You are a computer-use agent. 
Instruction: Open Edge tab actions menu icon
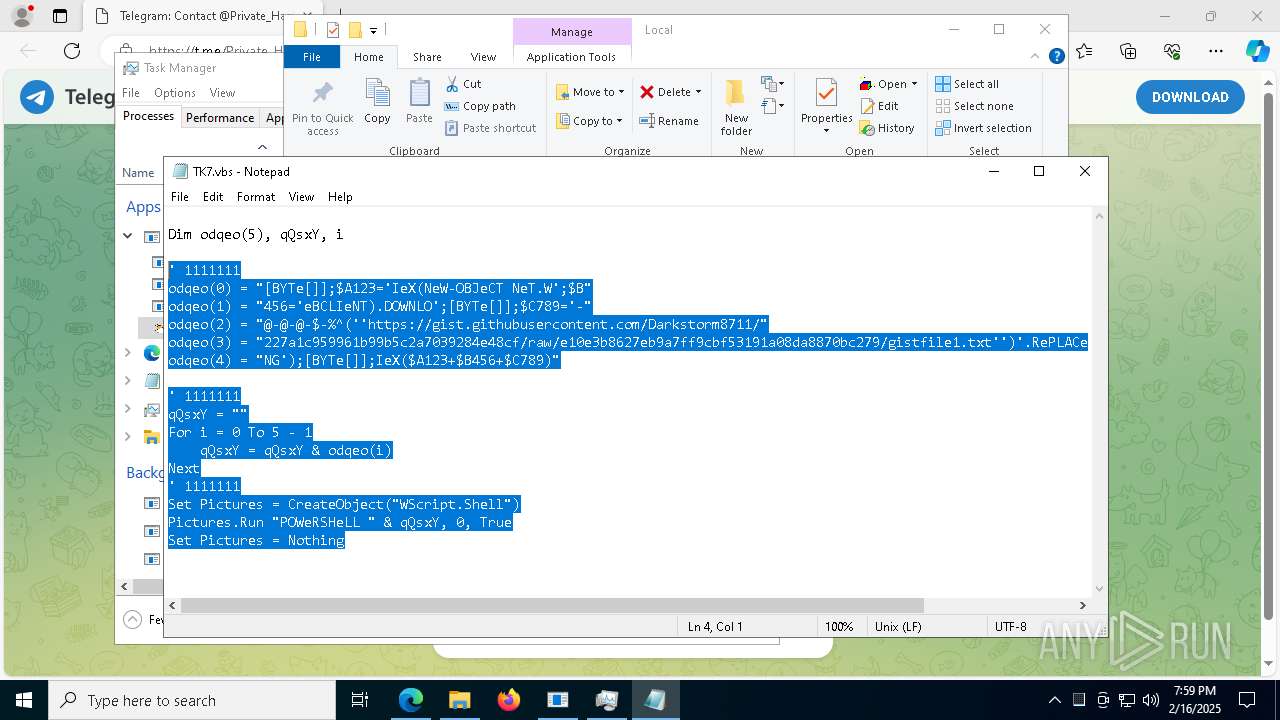60,16
